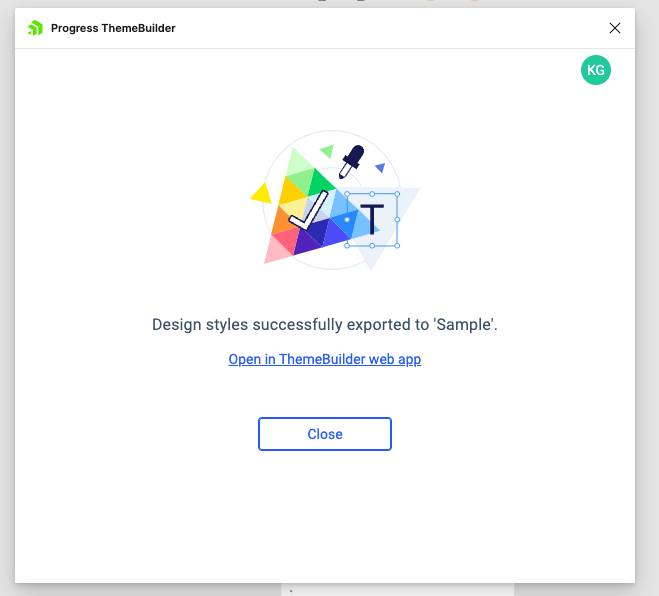The height and width of the screenshot is (596, 659).
Task: Click the Progress logo icon
Action: [35, 28]
